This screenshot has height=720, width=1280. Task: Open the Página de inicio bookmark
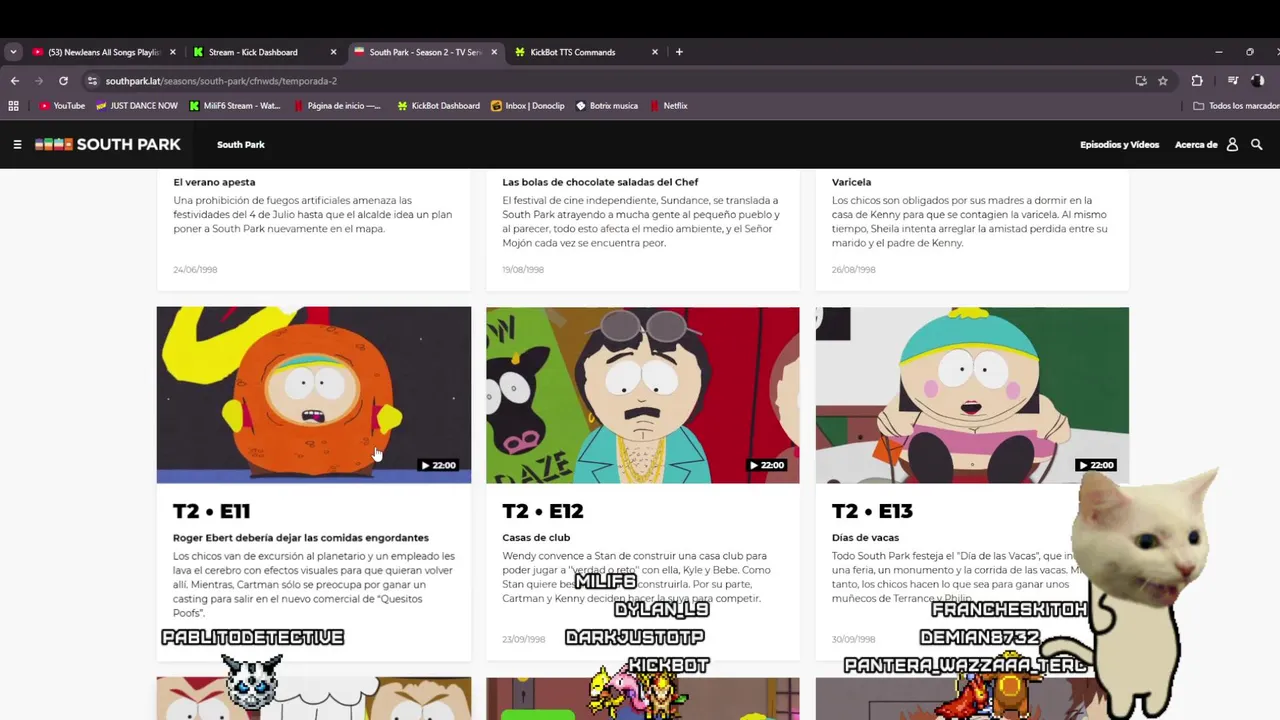click(x=337, y=106)
